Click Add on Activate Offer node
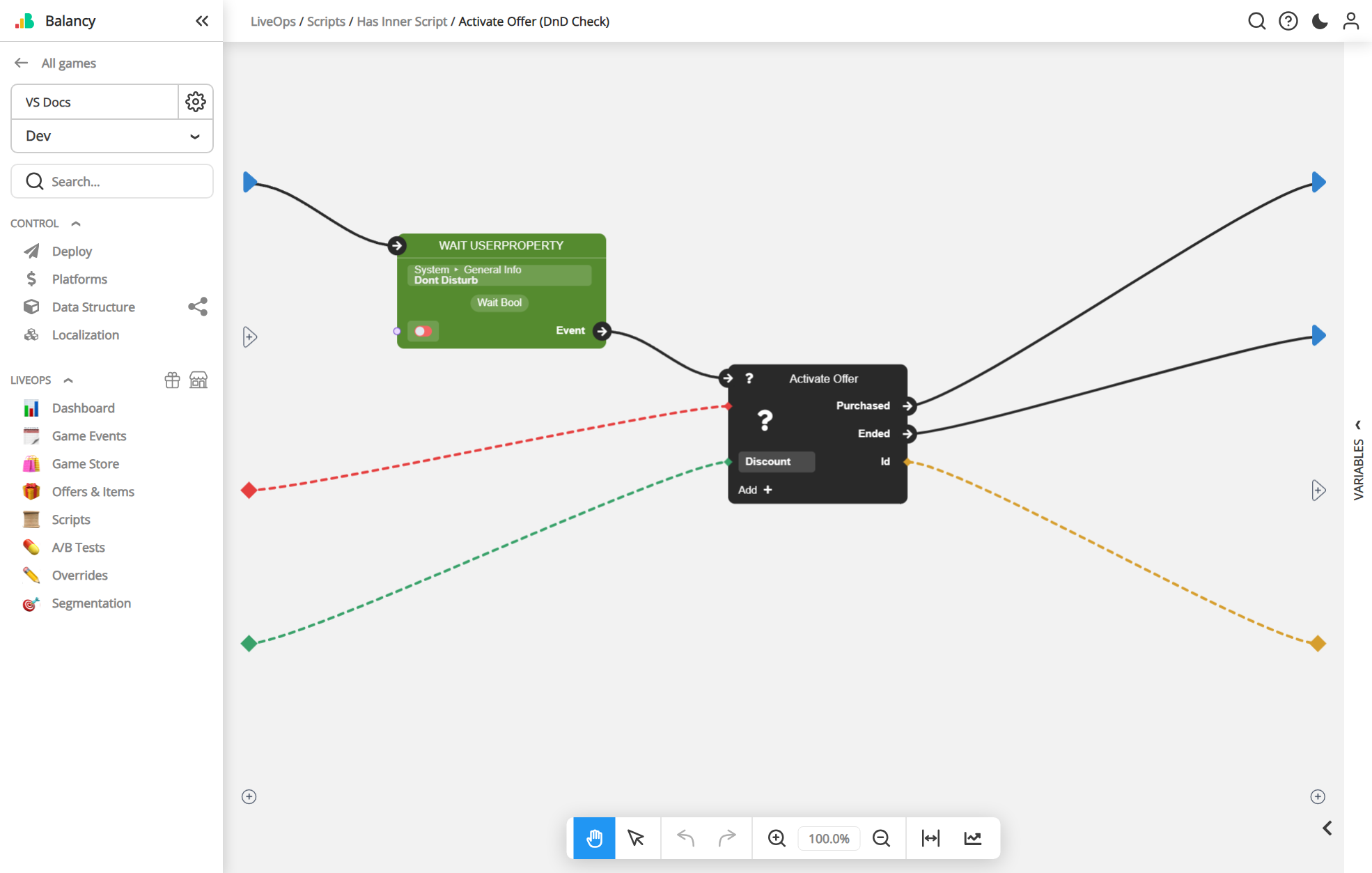The image size is (1372, 873). 755,490
